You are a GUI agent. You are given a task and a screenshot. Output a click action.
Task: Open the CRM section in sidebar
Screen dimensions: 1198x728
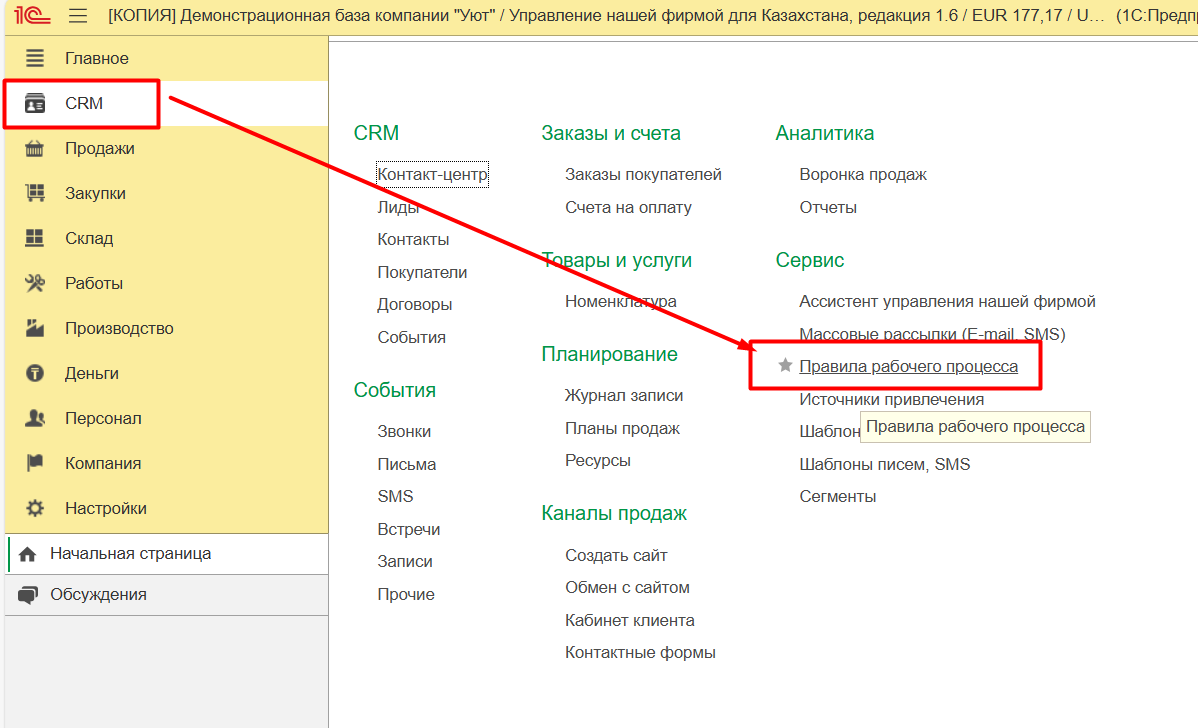click(83, 104)
